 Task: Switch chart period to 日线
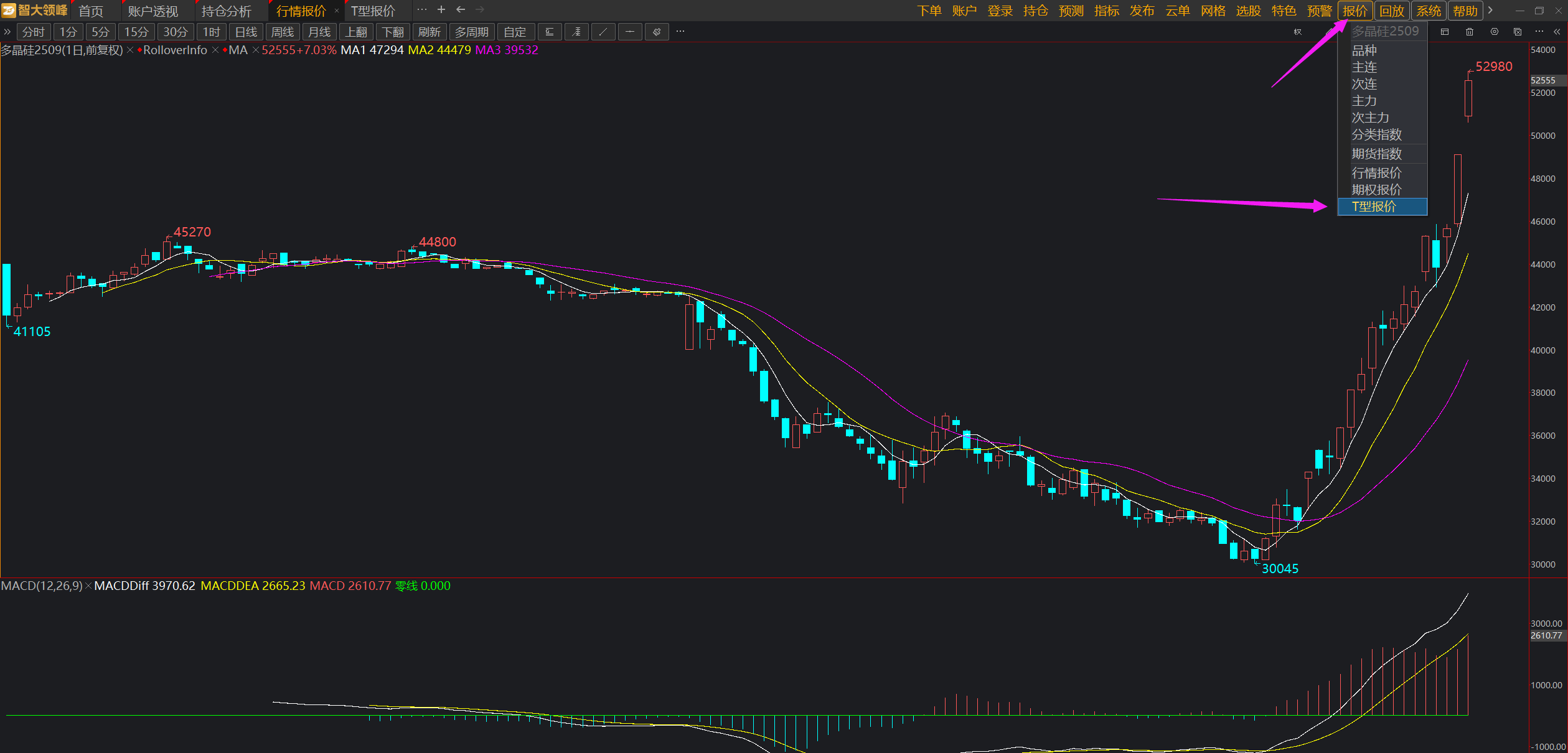[x=246, y=32]
